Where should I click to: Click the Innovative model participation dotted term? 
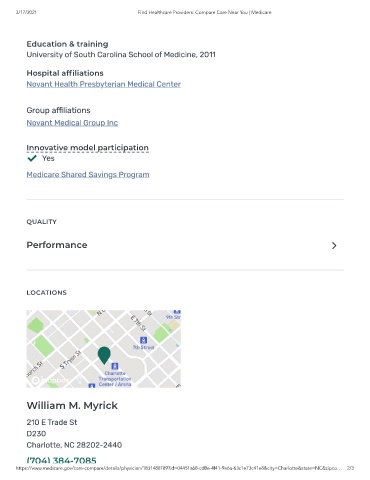coord(88,148)
